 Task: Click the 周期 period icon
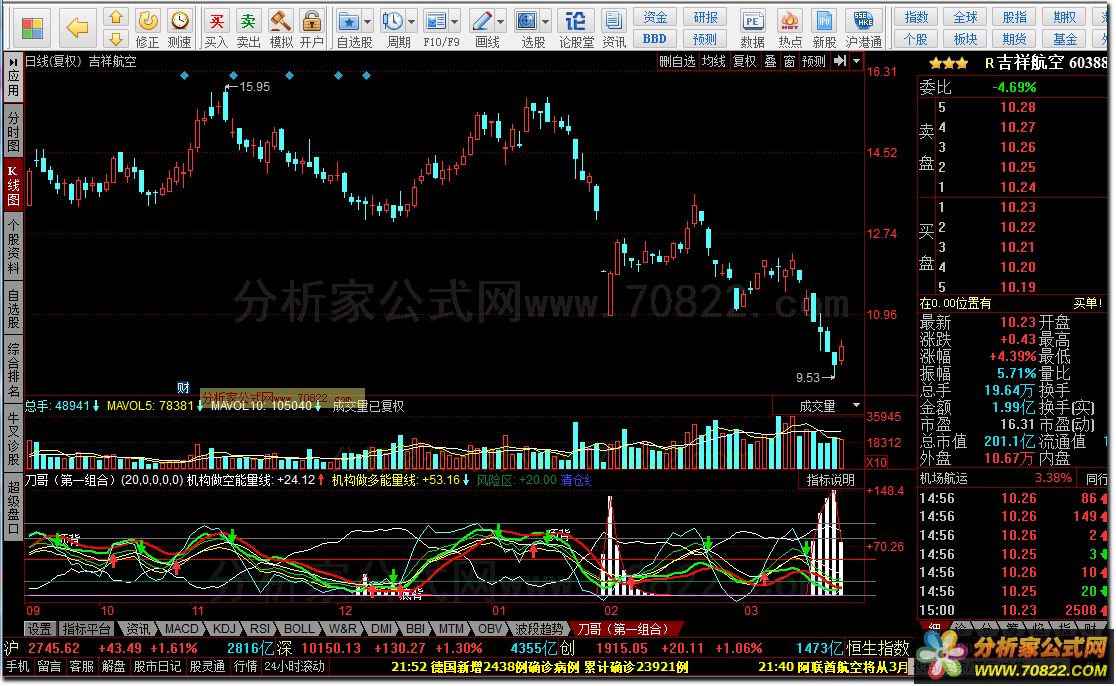point(392,21)
